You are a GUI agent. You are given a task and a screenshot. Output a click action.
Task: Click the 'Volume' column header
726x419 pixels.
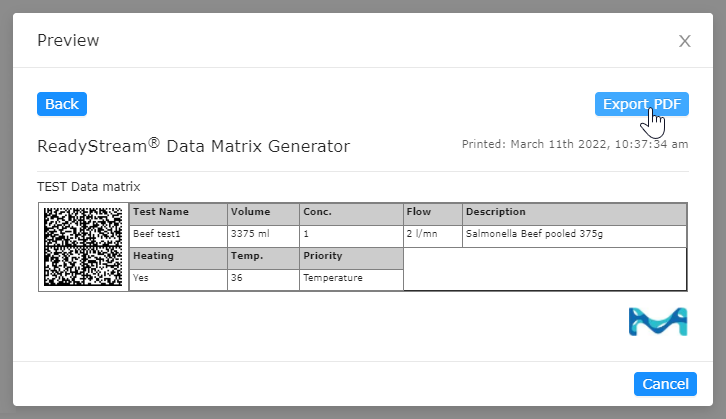[263, 214]
